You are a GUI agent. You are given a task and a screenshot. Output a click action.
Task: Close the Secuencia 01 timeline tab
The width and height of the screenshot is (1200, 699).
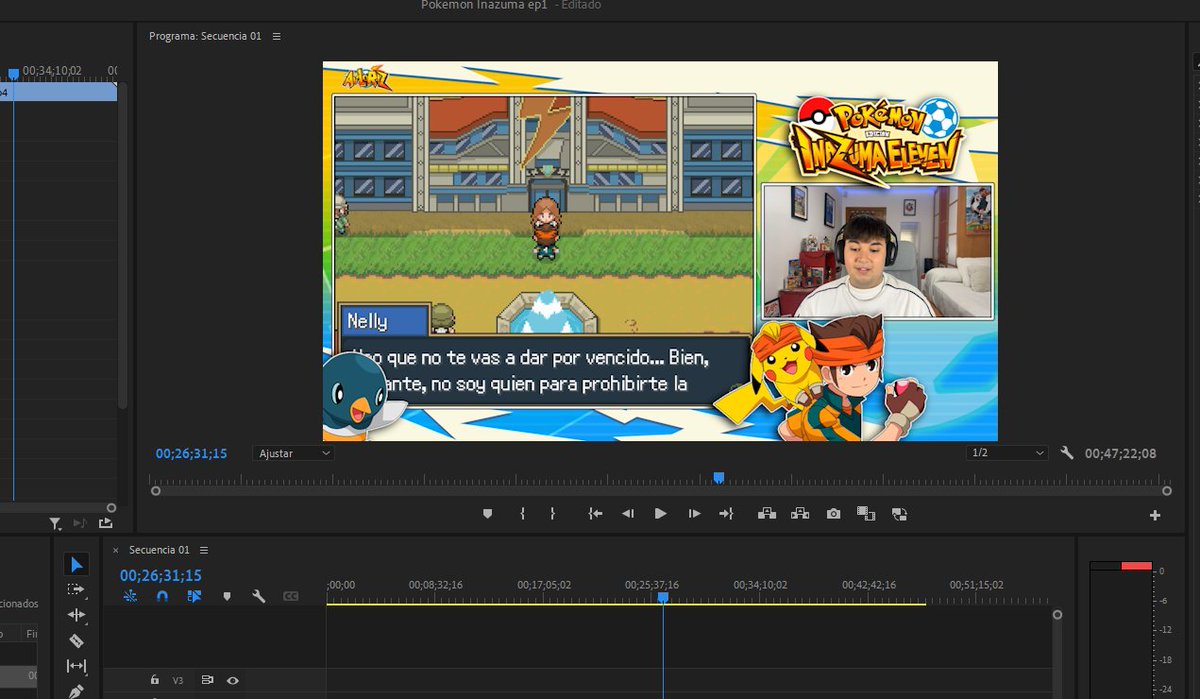115,550
